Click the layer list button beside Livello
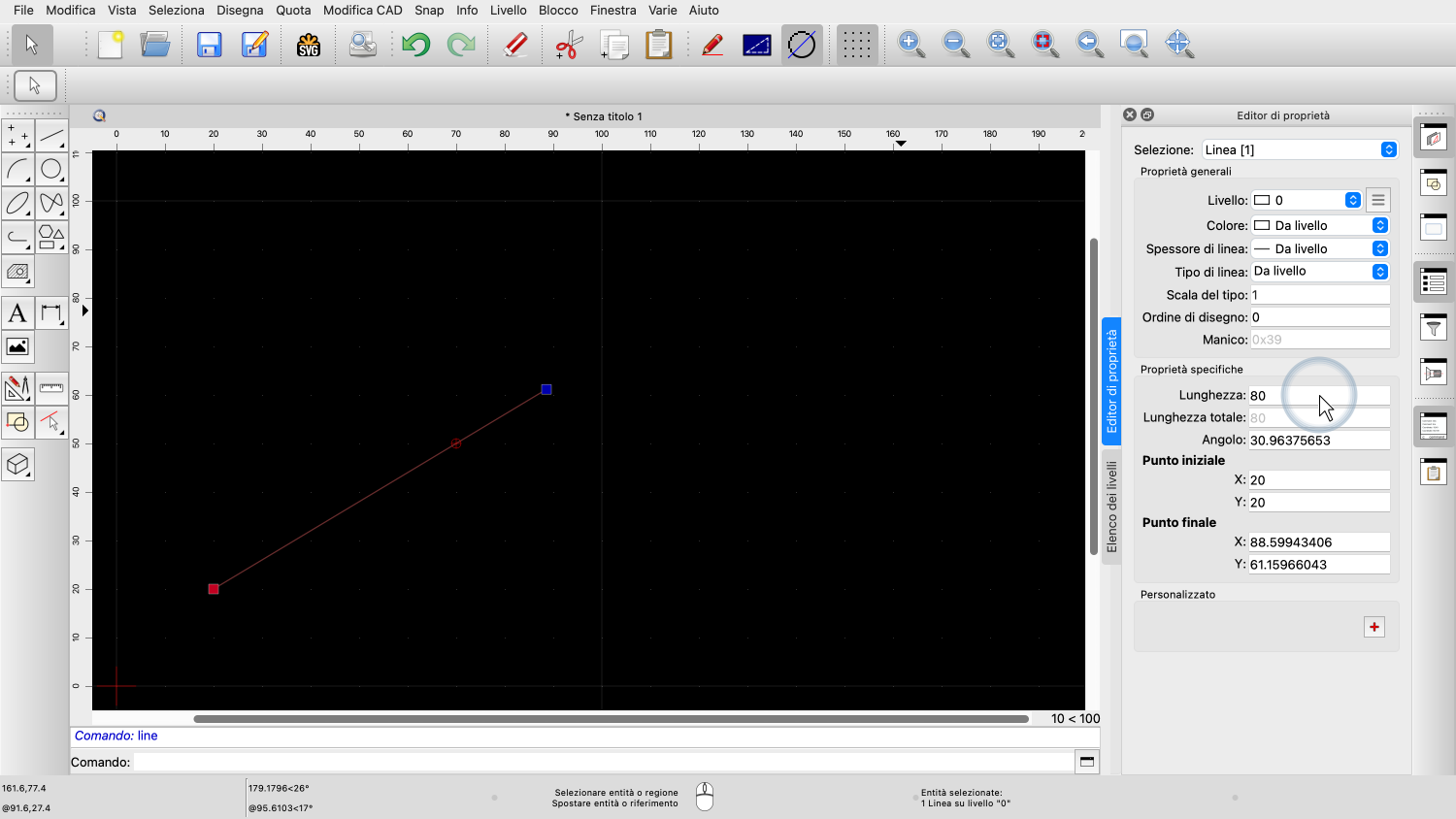The width and height of the screenshot is (1456, 819). [1377, 200]
